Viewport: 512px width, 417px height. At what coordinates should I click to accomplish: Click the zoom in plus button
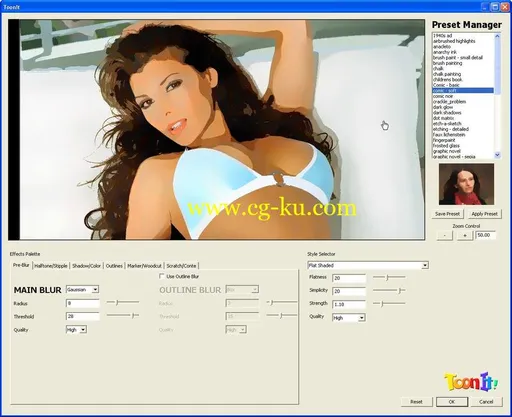465,235
